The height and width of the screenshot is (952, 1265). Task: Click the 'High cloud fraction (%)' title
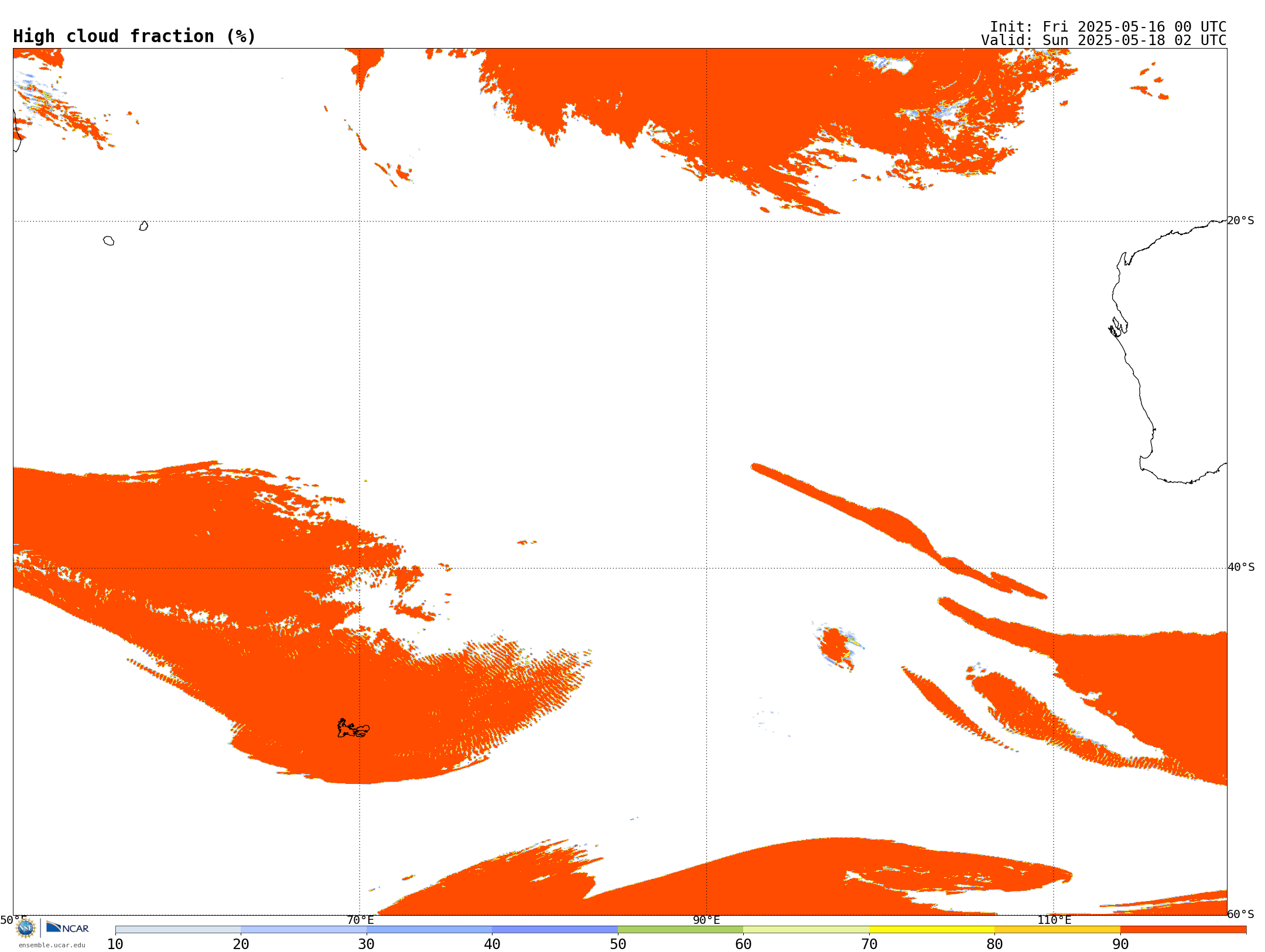(135, 36)
